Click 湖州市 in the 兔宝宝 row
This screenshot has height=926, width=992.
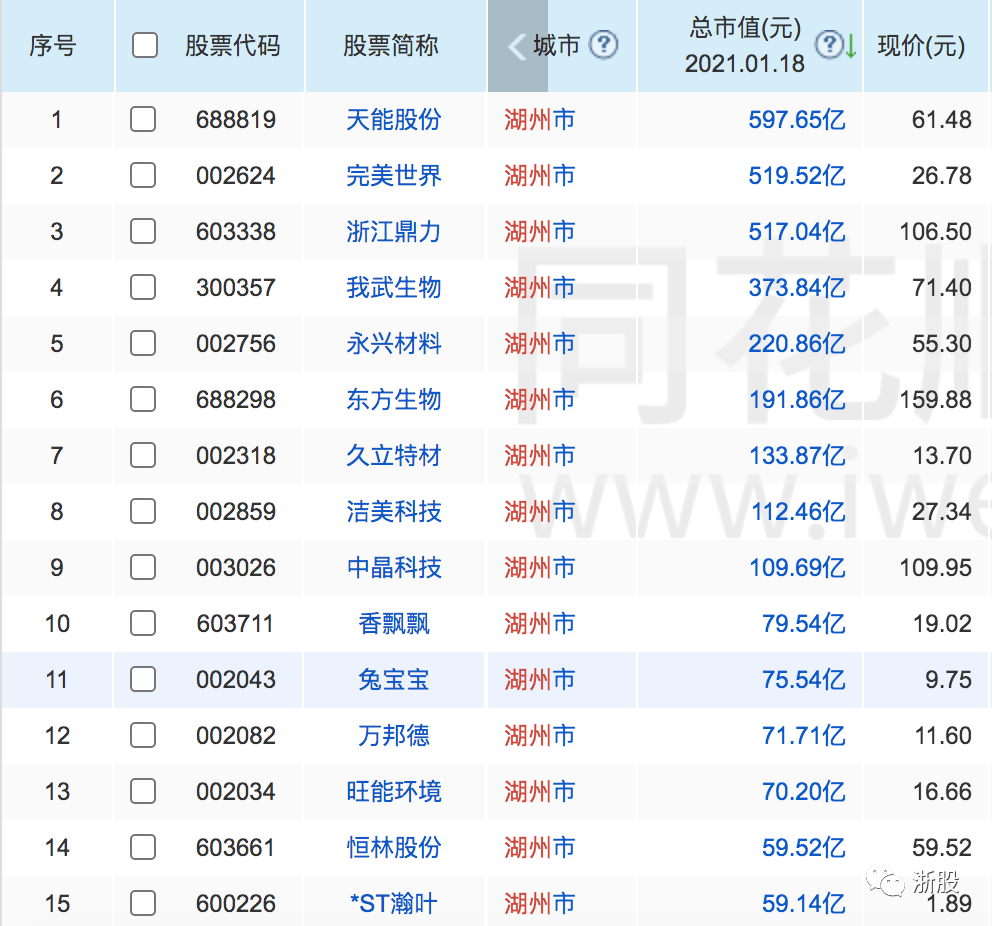540,680
